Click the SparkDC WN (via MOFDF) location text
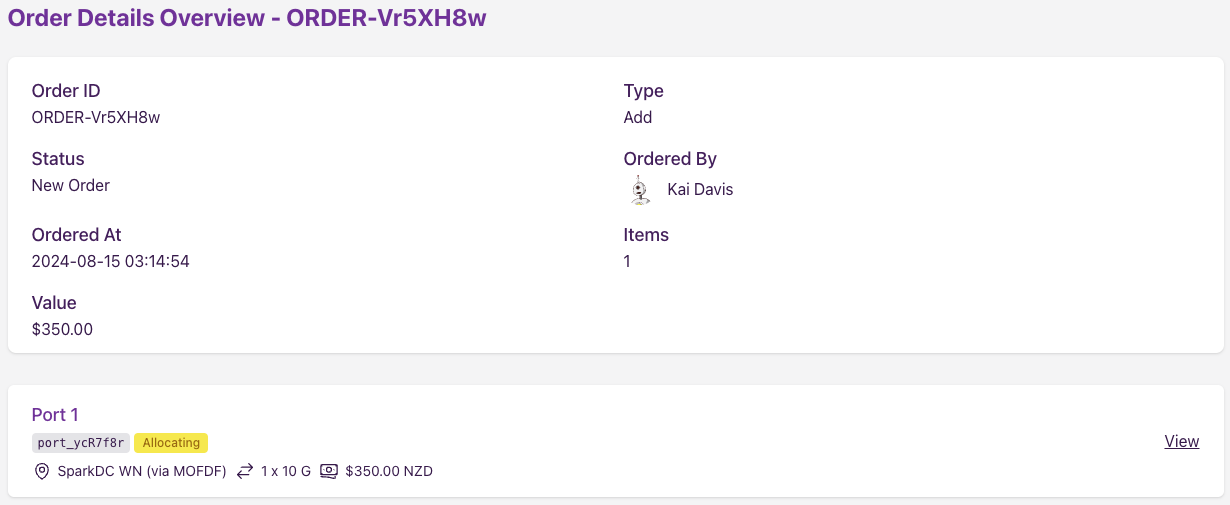The image size is (1230, 505). coord(143,471)
